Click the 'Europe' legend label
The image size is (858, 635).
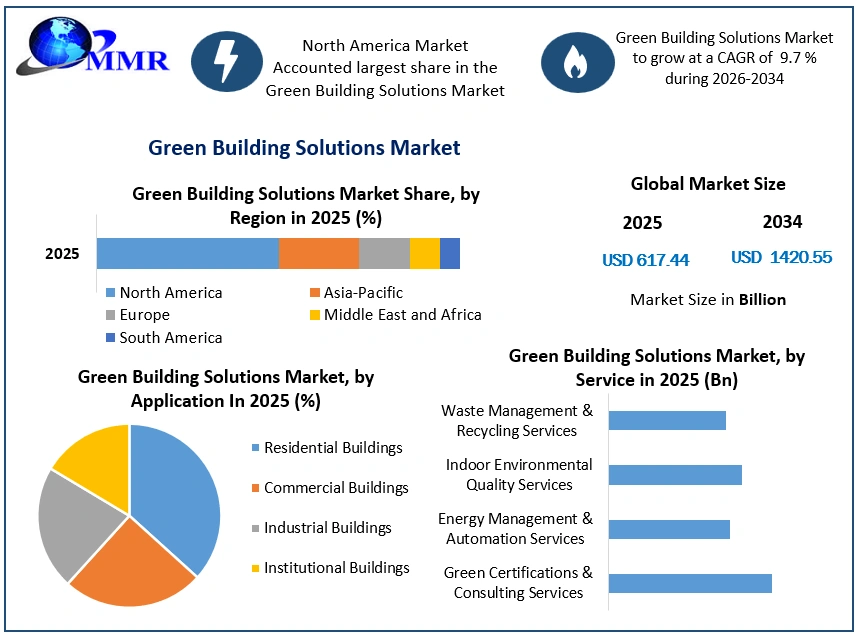(x=144, y=315)
